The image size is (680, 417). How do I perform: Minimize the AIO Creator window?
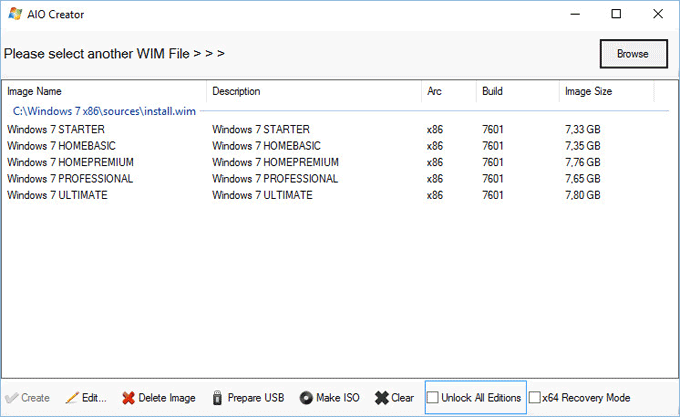[575, 14]
